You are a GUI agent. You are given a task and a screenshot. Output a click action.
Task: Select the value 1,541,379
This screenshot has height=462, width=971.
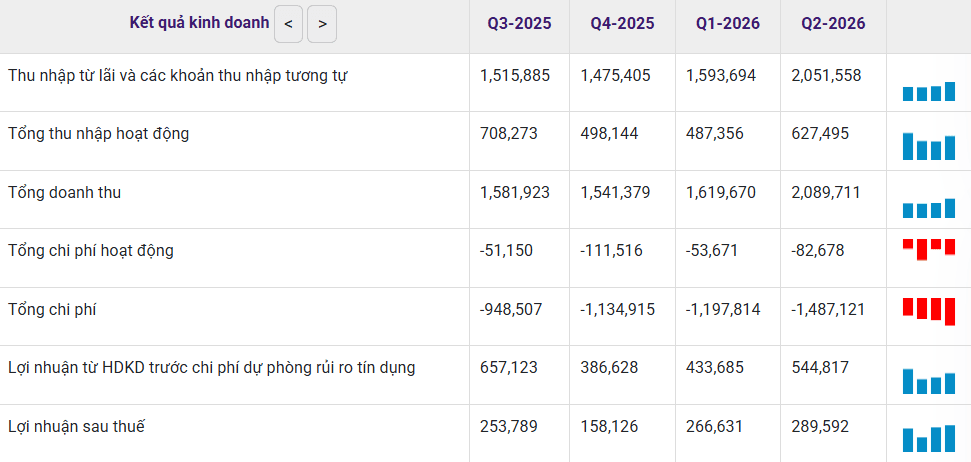pos(616,193)
